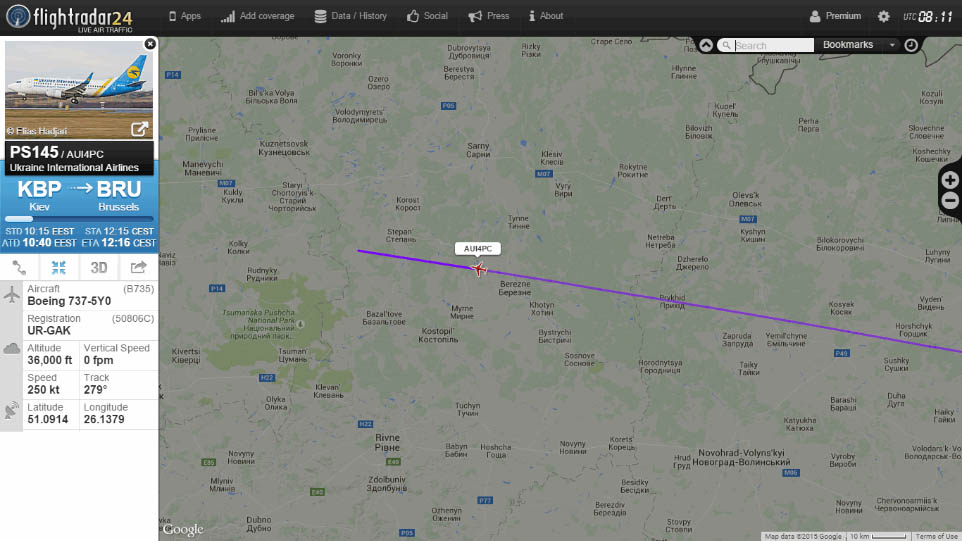This screenshot has height=541, width=962.
Task: Switch to 3D view
Action: point(99,268)
